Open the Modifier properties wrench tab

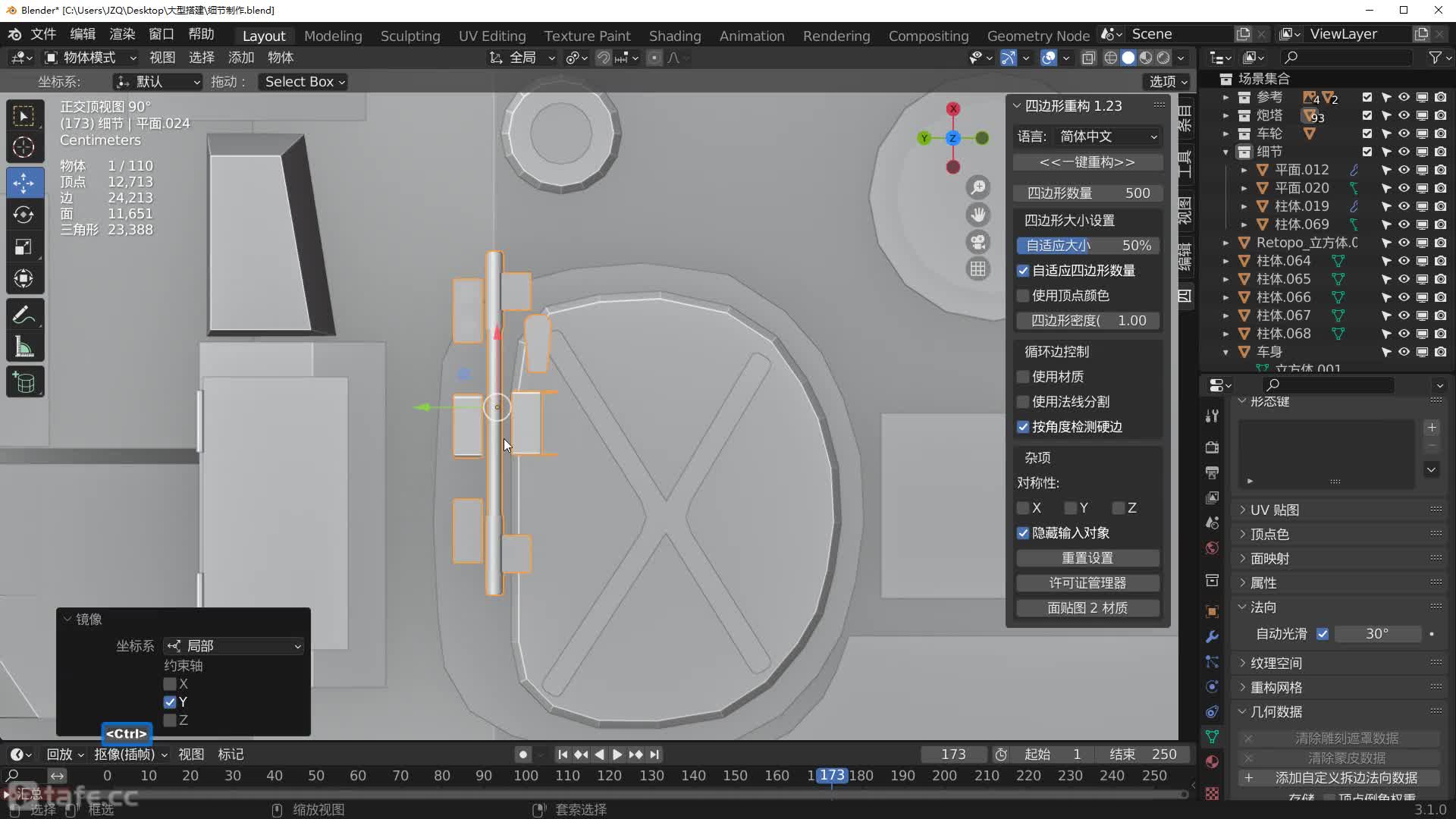(1212, 637)
